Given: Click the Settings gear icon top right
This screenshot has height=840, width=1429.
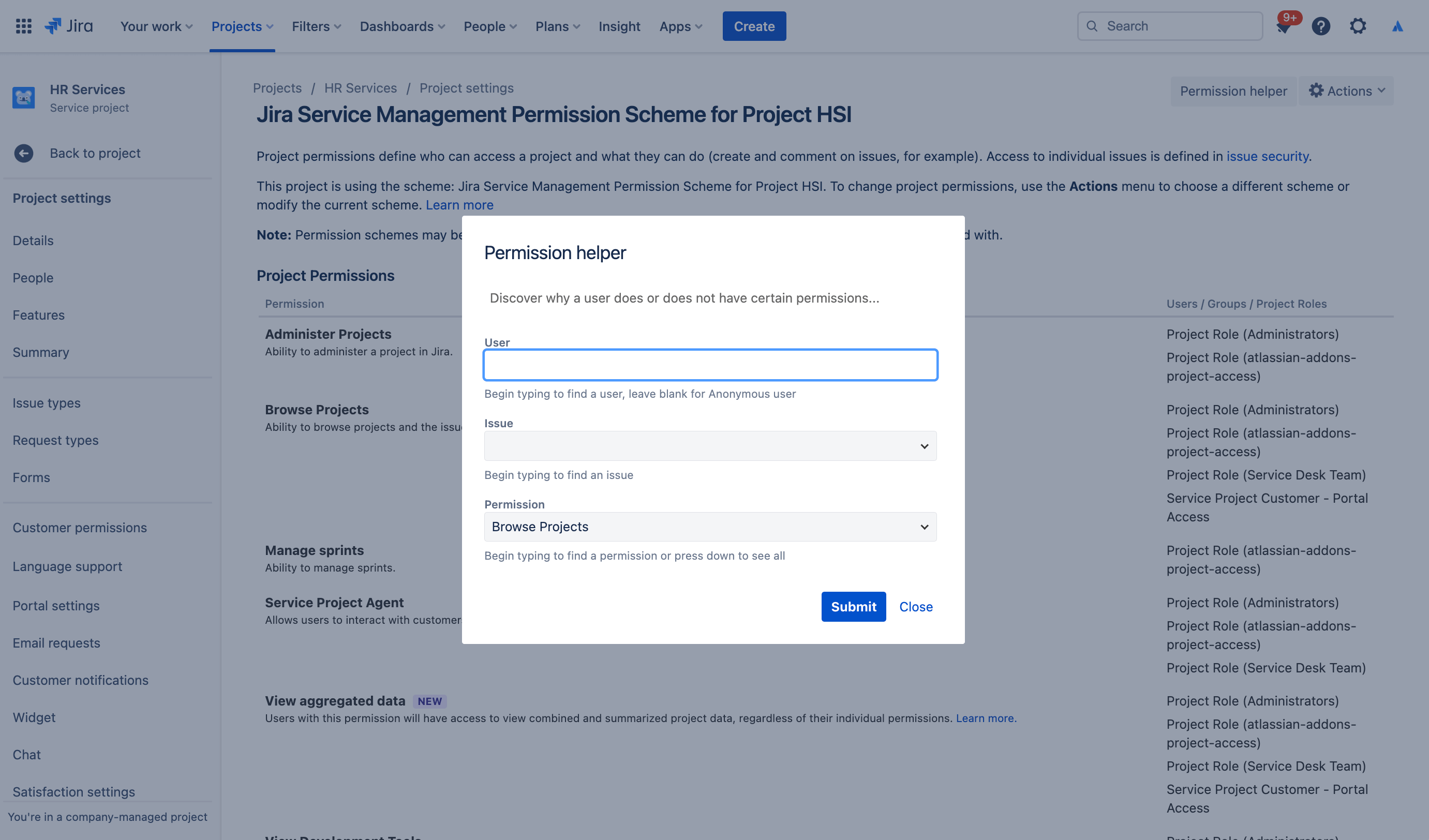Looking at the screenshot, I should click(1357, 25).
